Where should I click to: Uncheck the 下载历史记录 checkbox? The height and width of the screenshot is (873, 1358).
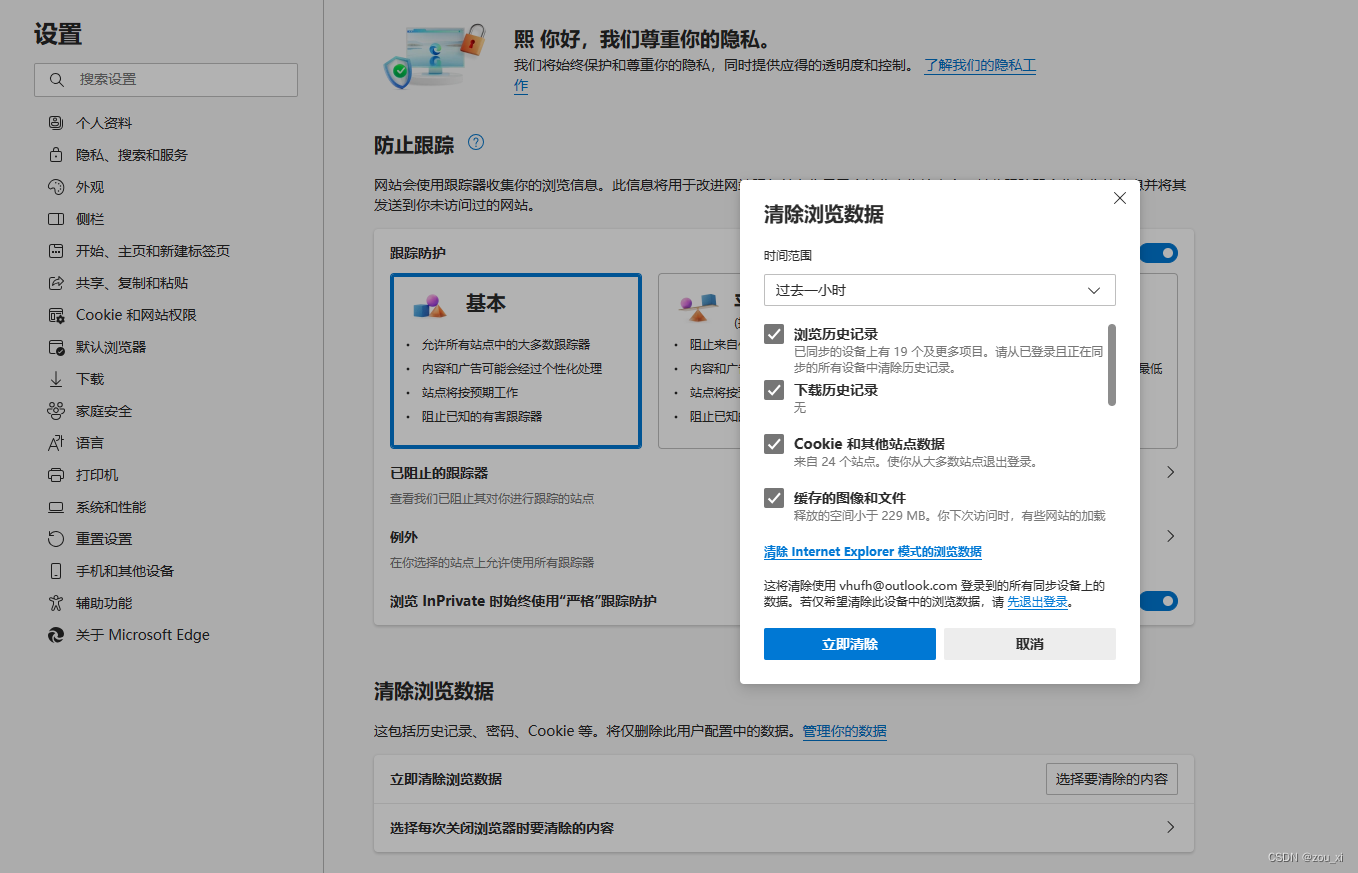coord(774,390)
